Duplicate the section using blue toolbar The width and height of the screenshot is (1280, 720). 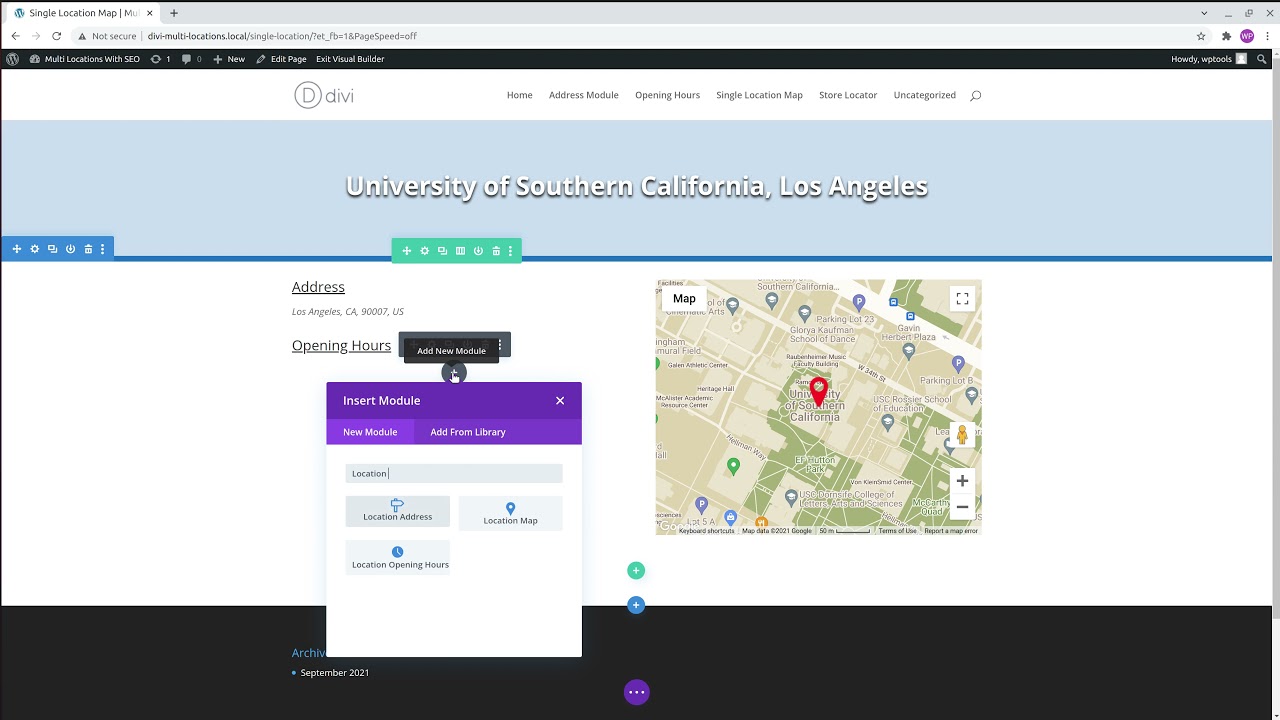pyautogui.click(x=53, y=249)
